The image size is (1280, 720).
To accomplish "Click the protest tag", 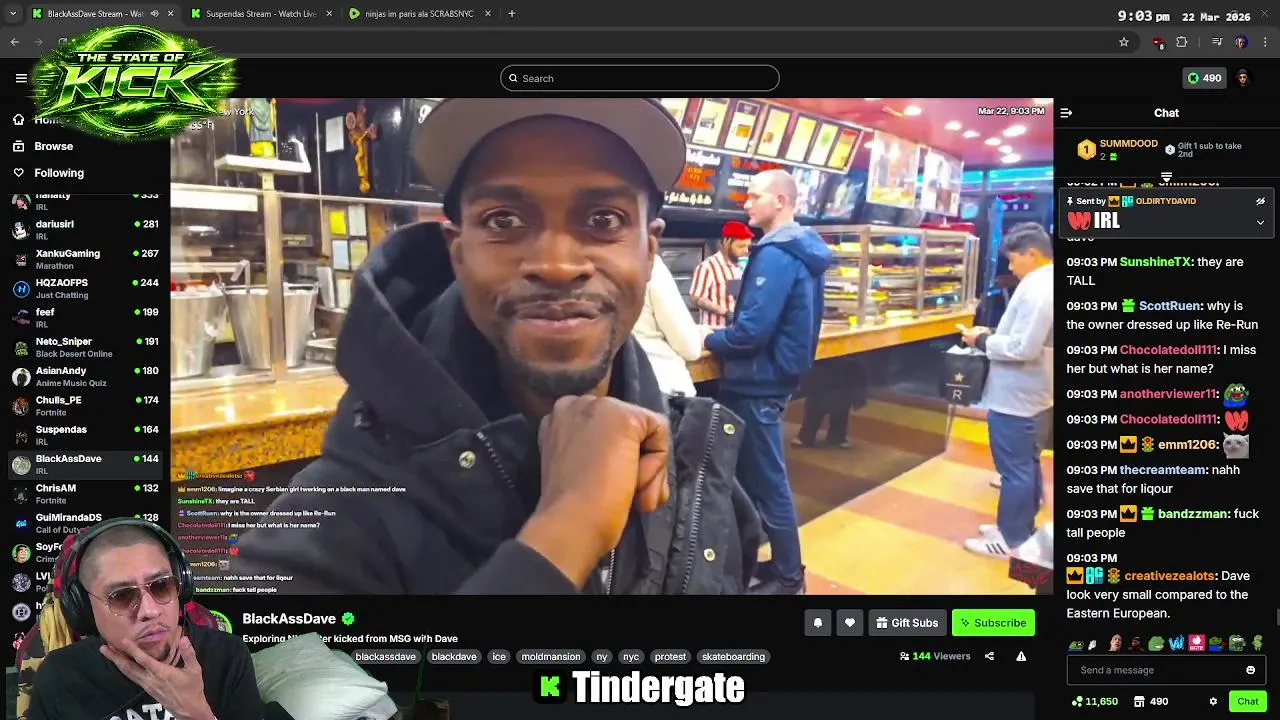I will point(670,657).
